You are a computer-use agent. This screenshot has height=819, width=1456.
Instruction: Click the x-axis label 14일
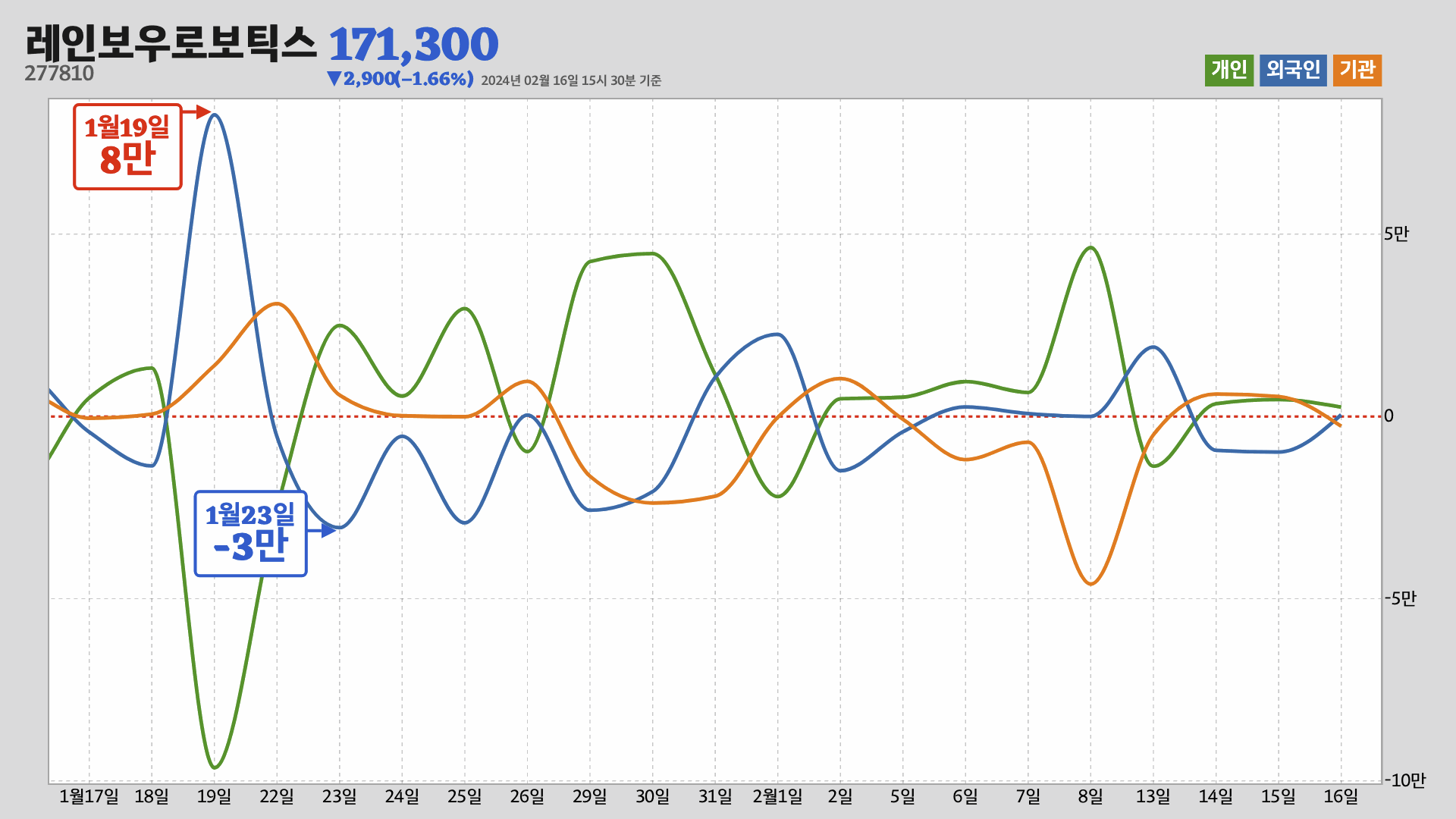(x=1216, y=796)
